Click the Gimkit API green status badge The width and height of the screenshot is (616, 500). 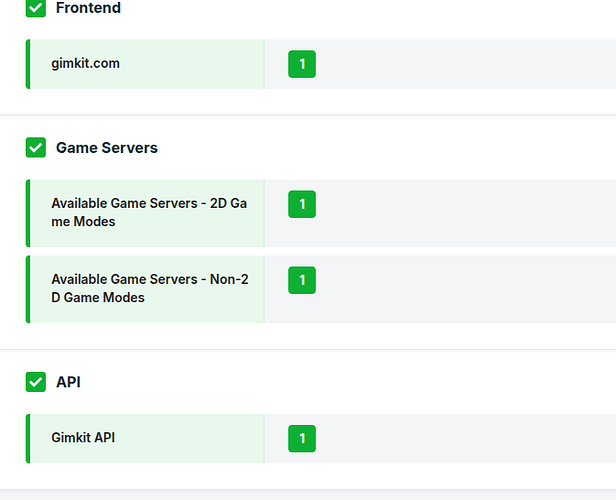tap(301, 439)
